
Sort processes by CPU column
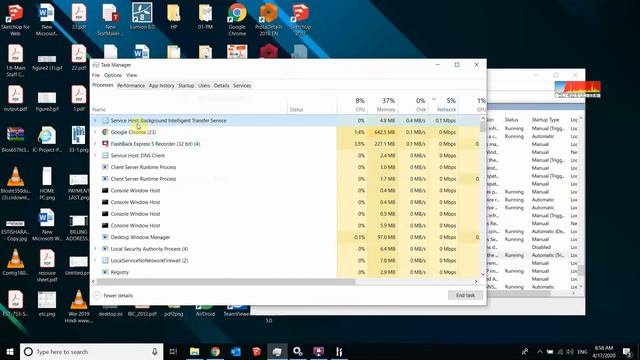pos(352,105)
